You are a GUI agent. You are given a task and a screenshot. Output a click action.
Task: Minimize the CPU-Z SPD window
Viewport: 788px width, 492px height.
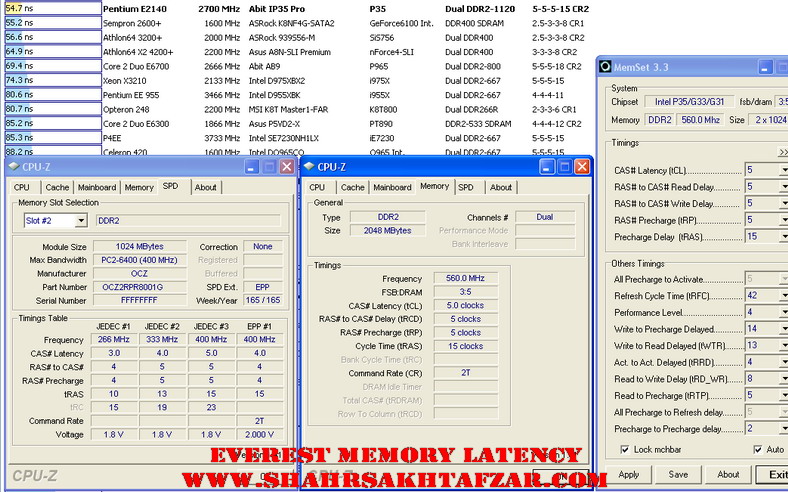252,167
